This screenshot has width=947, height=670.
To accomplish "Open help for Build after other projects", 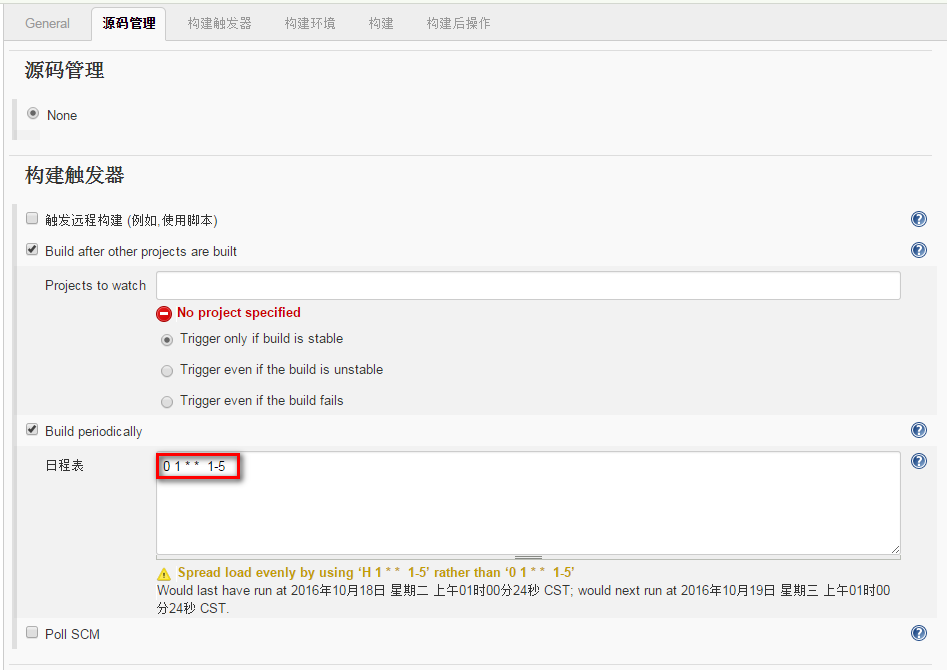I will click(919, 250).
